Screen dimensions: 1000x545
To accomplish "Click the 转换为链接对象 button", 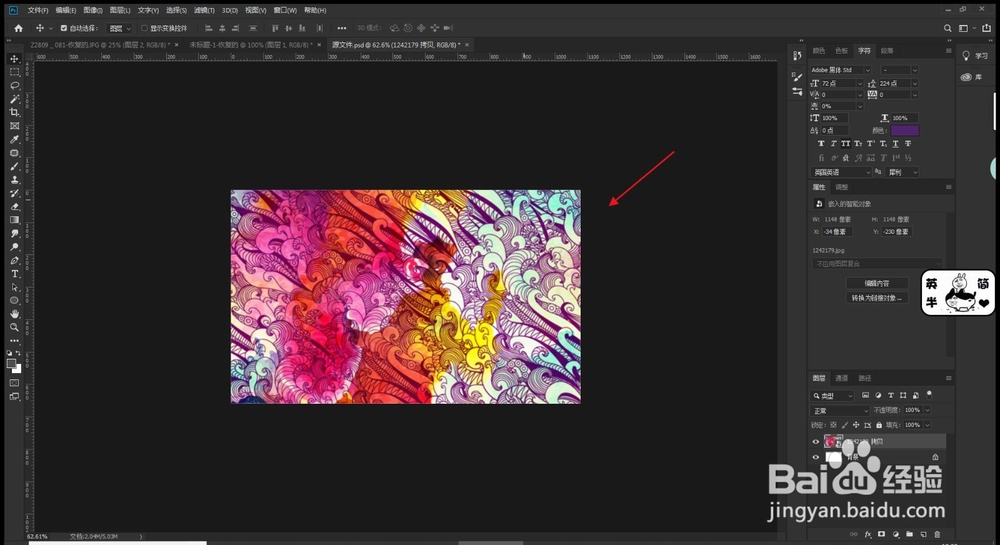I will click(x=876, y=298).
